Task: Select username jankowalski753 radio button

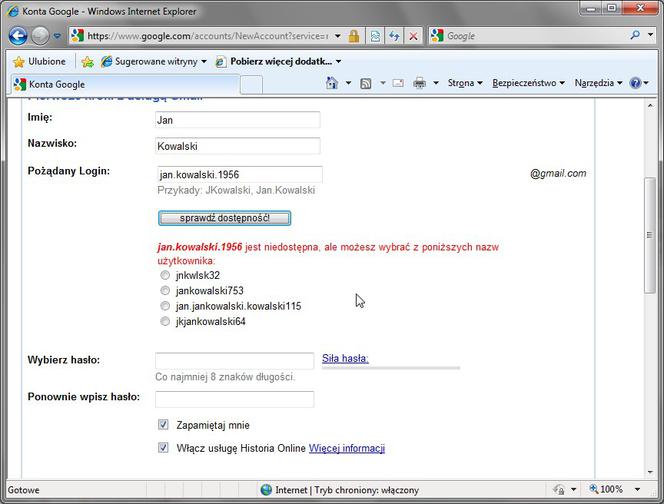Action: pyautogui.click(x=165, y=291)
